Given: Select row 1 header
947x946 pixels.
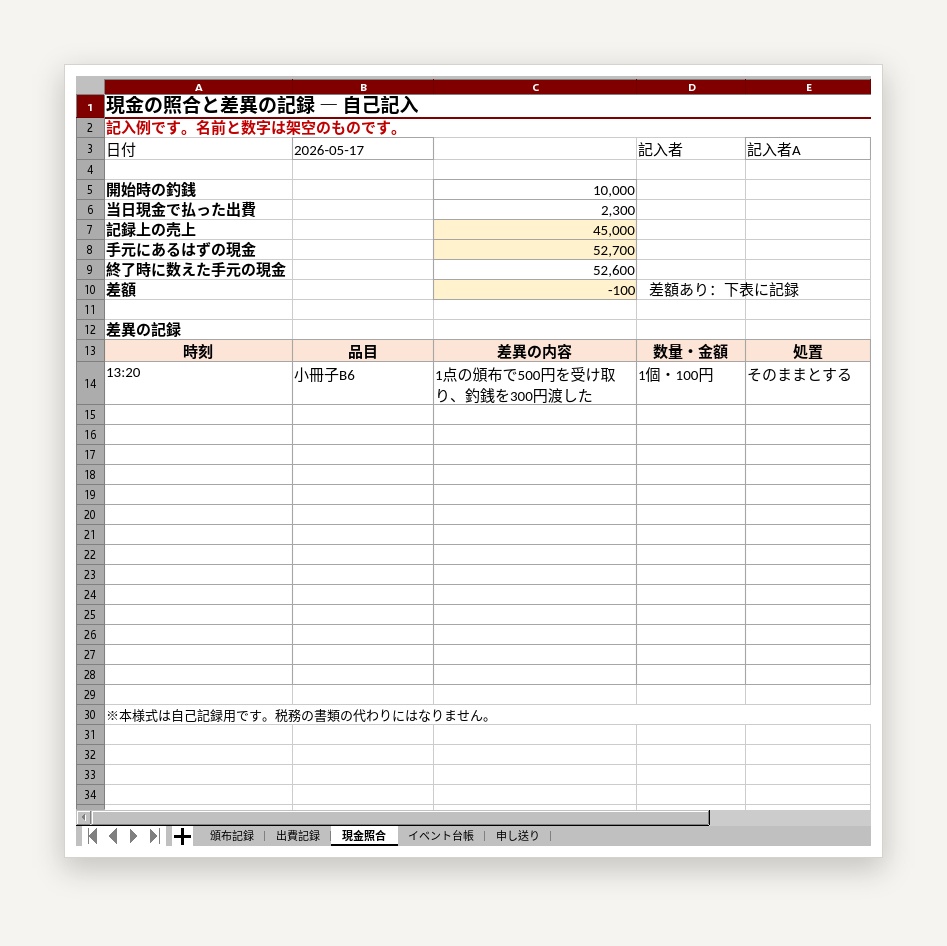Looking at the screenshot, I should pyautogui.click(x=90, y=107).
